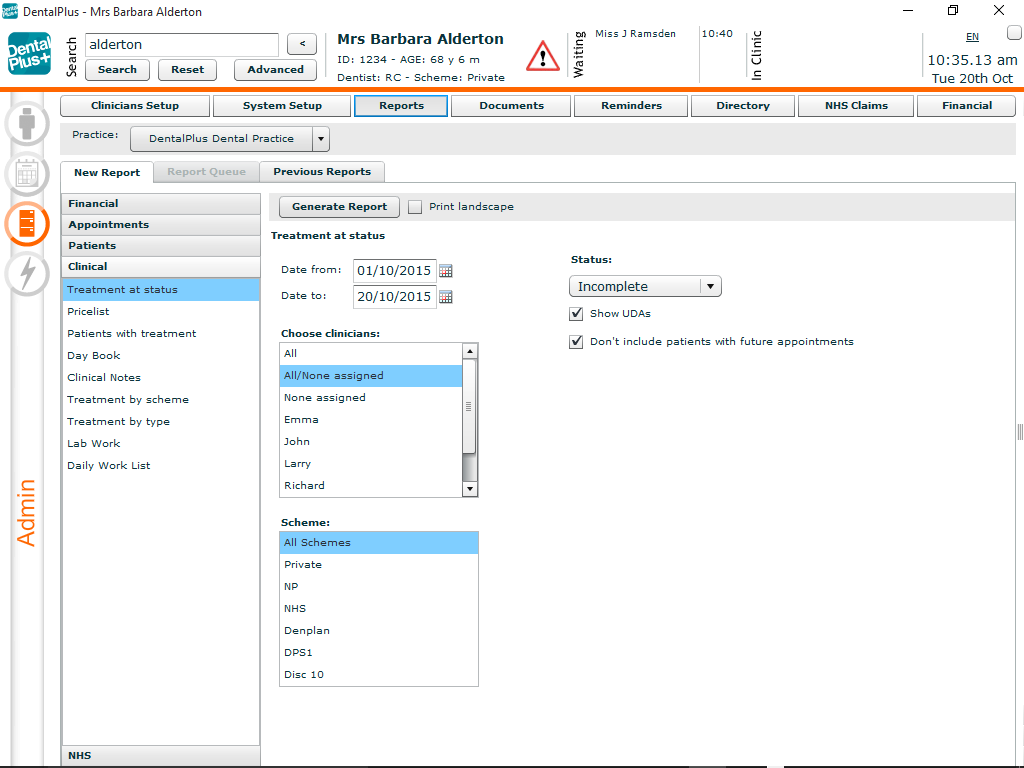Click the Reset button
This screenshot has width=1024, height=768.
187,70
